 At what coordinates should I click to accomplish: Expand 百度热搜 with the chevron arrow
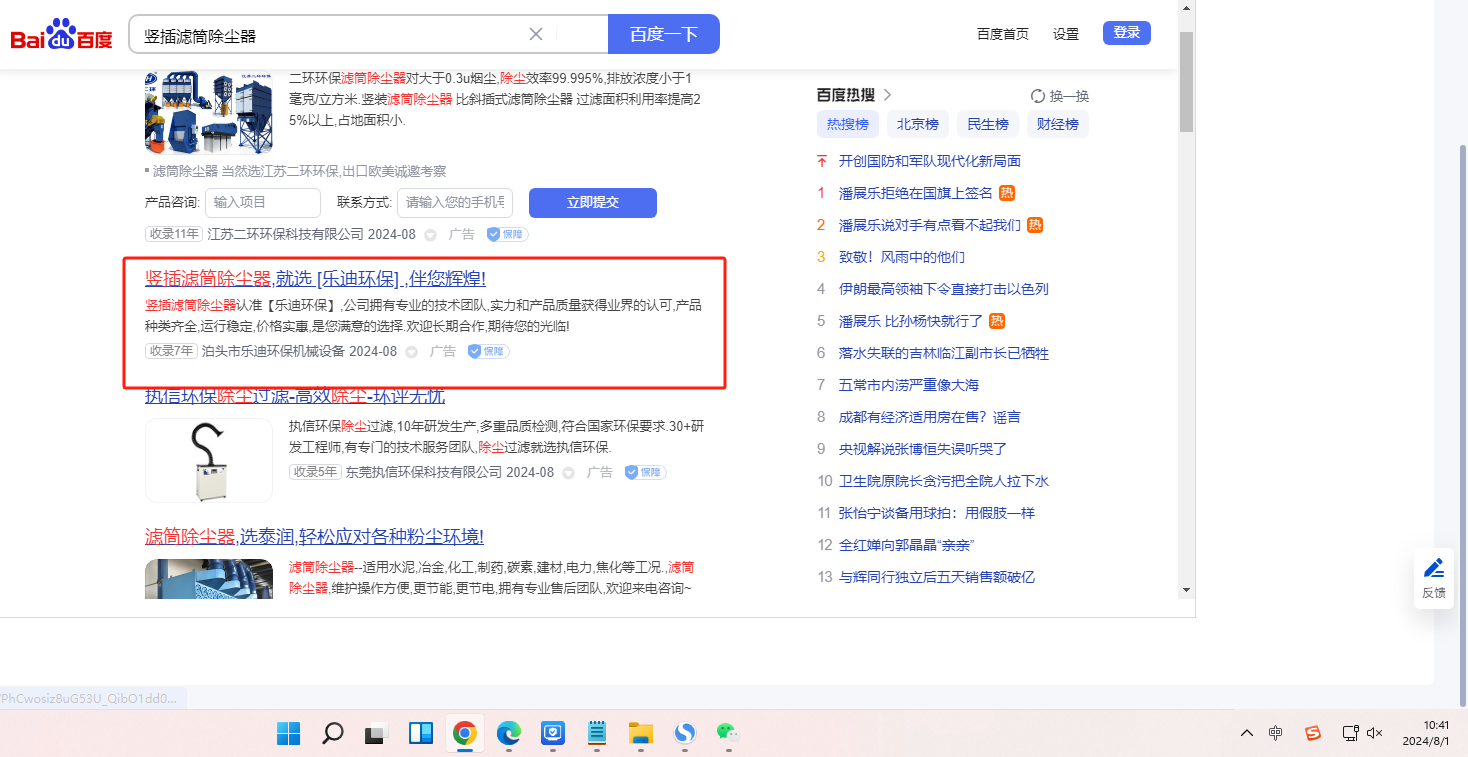tap(887, 95)
